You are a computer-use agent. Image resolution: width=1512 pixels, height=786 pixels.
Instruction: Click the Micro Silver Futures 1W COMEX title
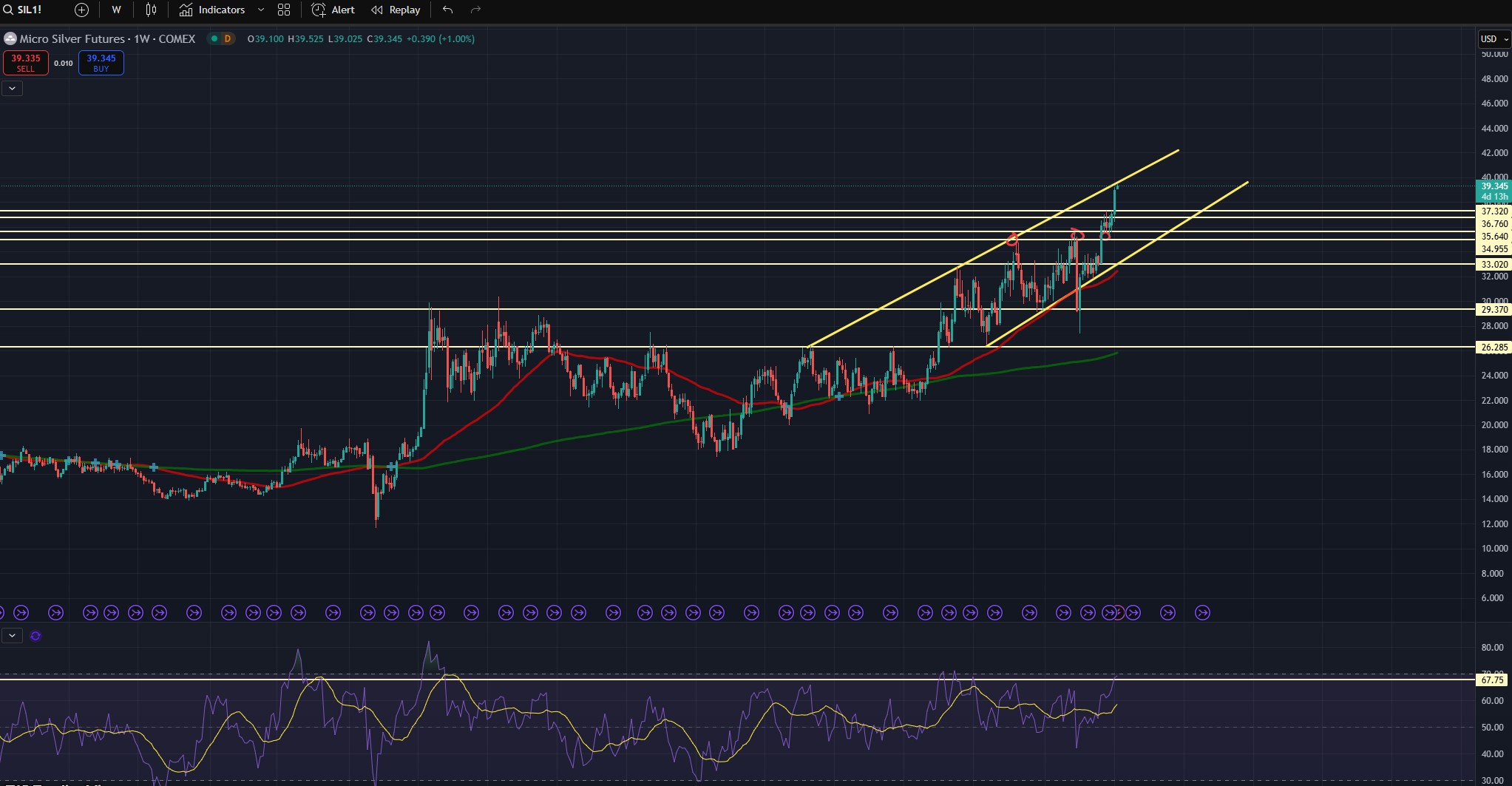click(x=107, y=38)
